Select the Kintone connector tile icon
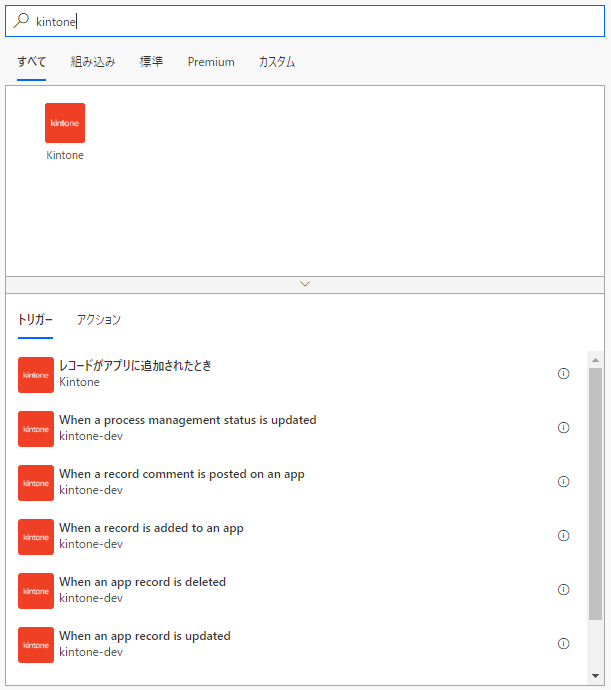 pyautogui.click(x=65, y=123)
